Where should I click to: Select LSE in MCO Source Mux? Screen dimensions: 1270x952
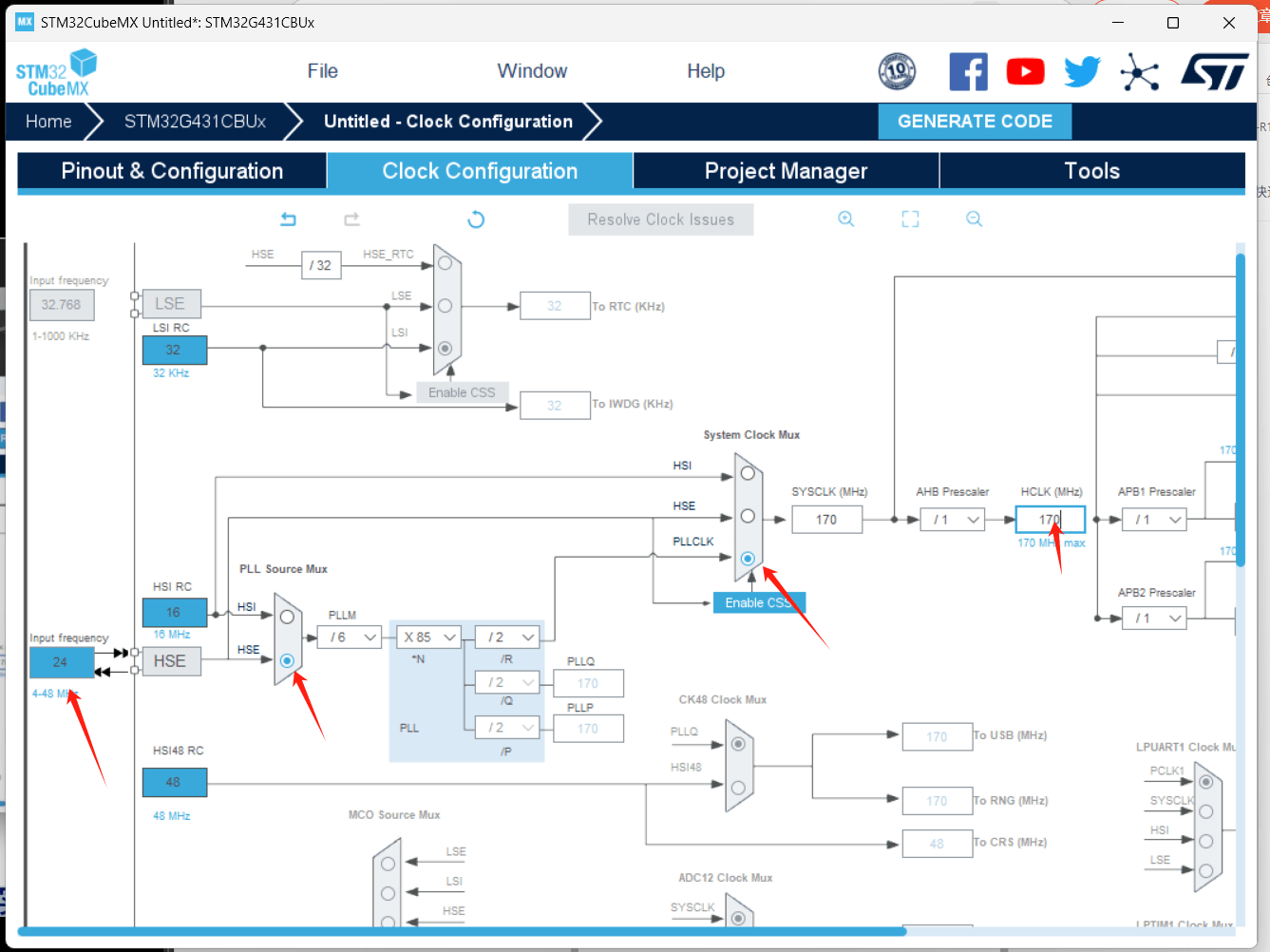388,864
